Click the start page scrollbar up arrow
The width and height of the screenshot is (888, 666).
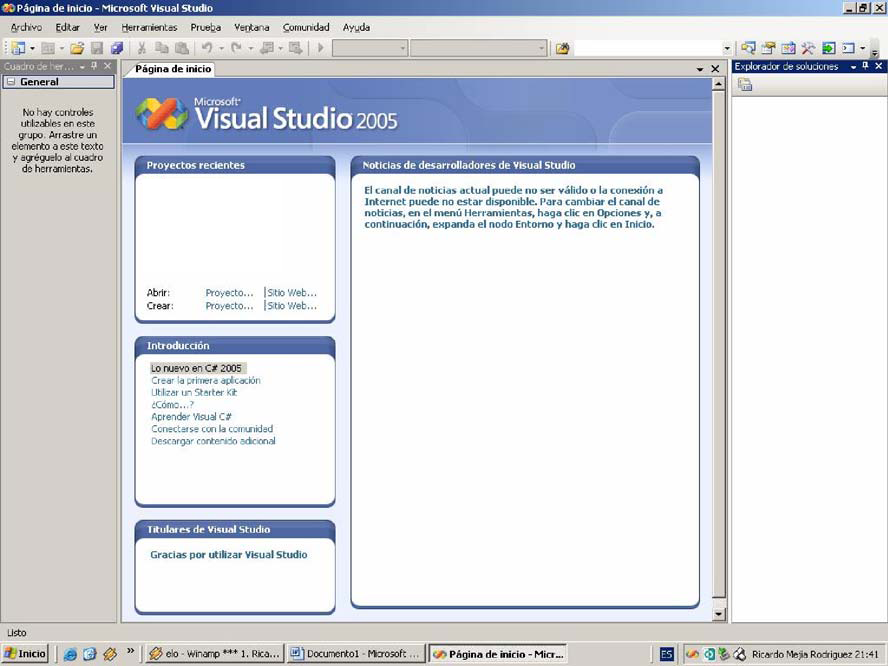click(719, 84)
